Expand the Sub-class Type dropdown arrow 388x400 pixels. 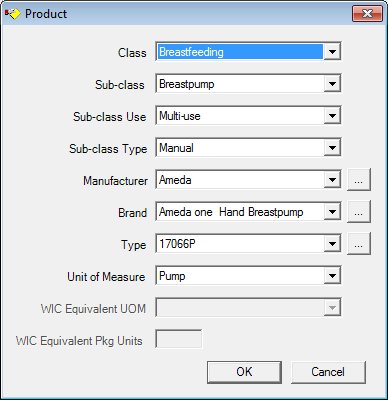(x=332, y=148)
